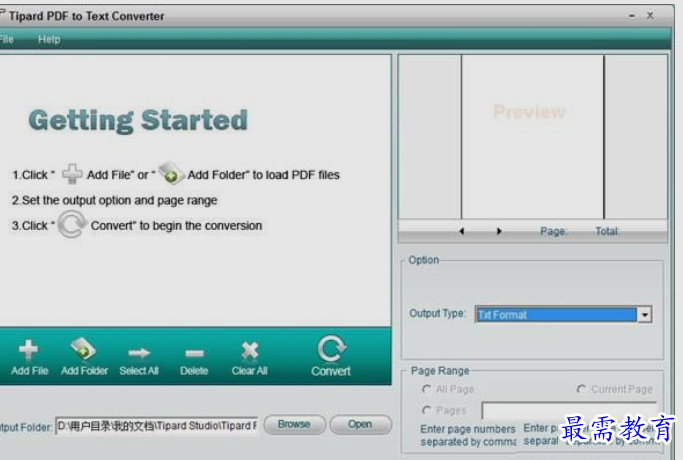683x460 pixels.
Task: Click the Clear All cross icon
Action: [x=250, y=351]
